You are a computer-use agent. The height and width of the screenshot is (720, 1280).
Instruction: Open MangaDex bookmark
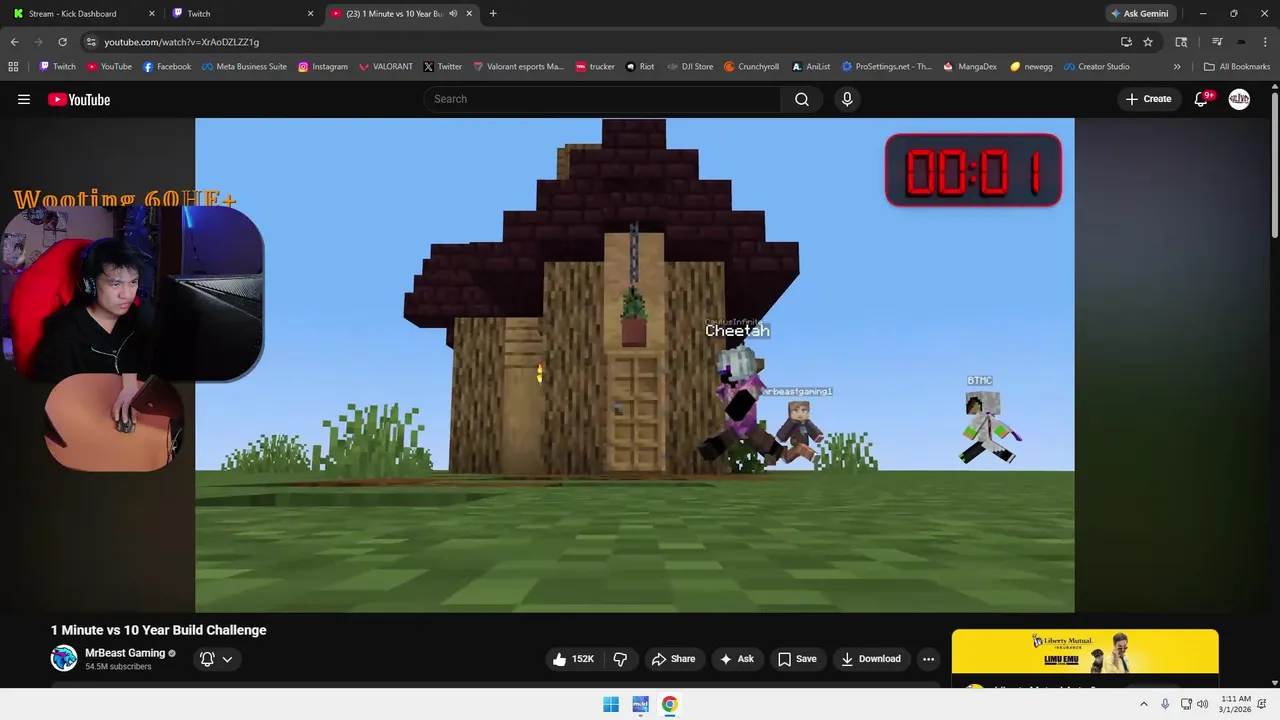click(x=970, y=67)
